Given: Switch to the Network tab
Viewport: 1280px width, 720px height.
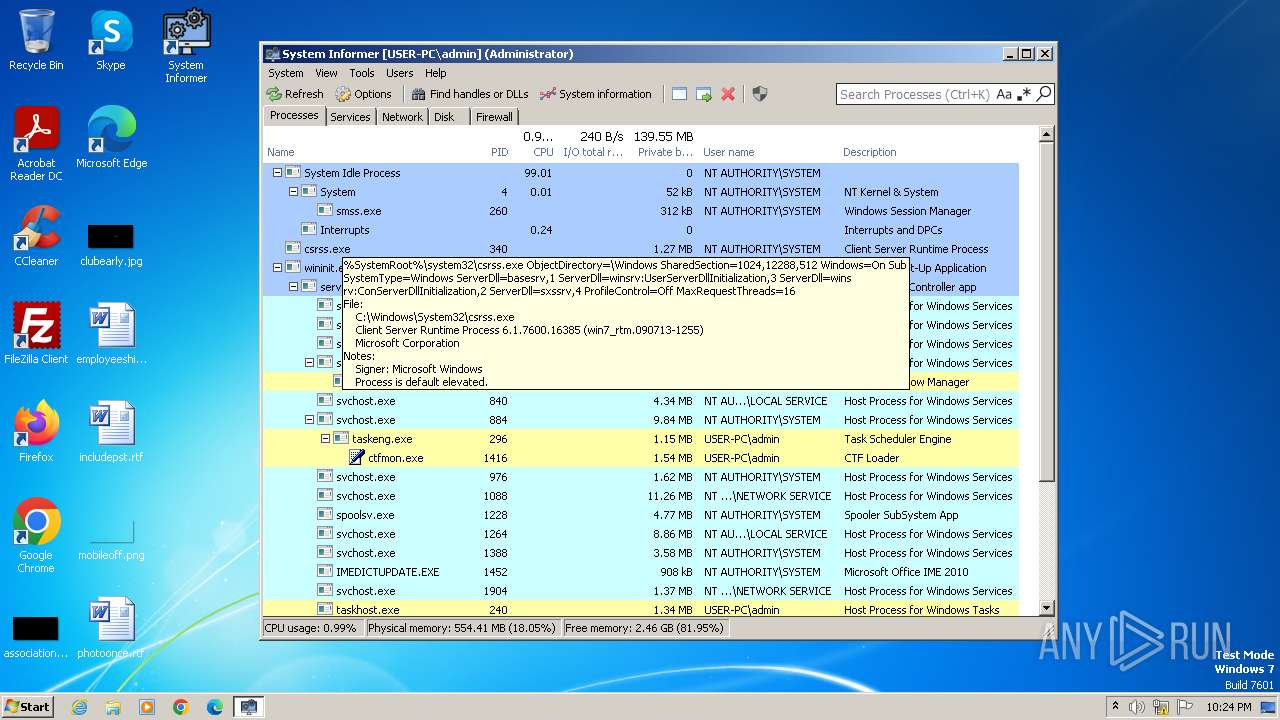Looking at the screenshot, I should (402, 117).
